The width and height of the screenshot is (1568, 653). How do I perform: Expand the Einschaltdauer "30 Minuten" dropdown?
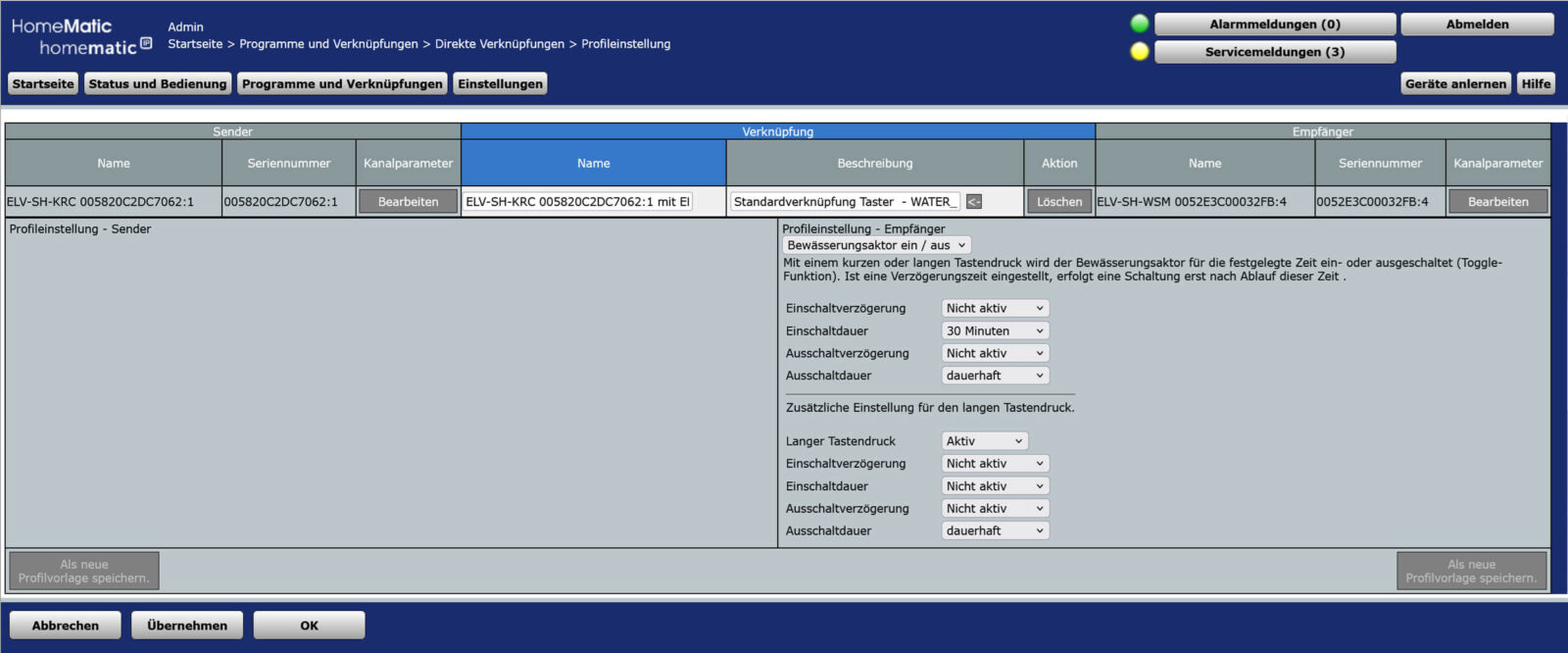pos(995,331)
